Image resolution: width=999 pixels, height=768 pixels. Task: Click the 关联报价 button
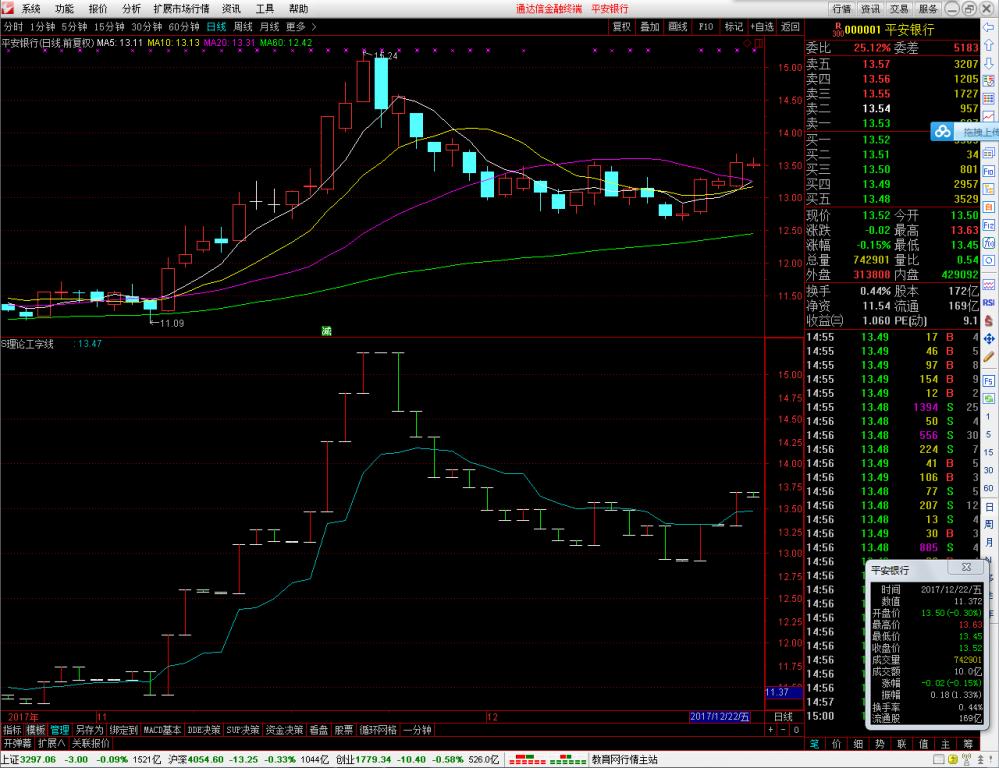coord(90,743)
